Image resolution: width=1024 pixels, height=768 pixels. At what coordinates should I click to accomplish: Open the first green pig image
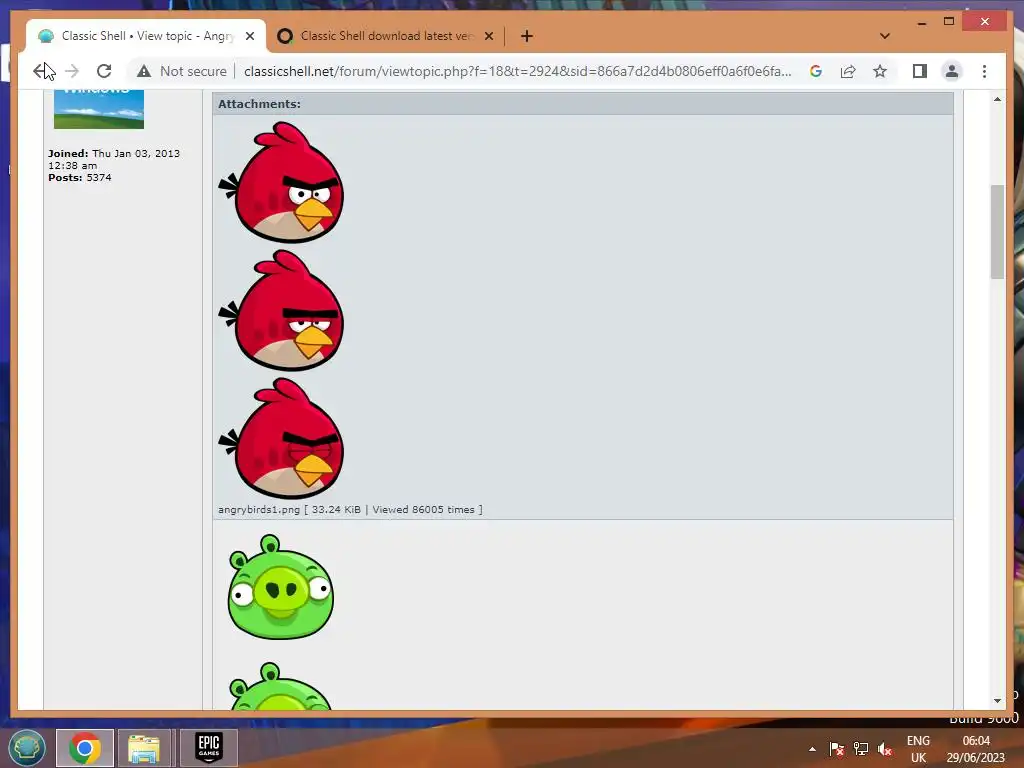click(280, 587)
